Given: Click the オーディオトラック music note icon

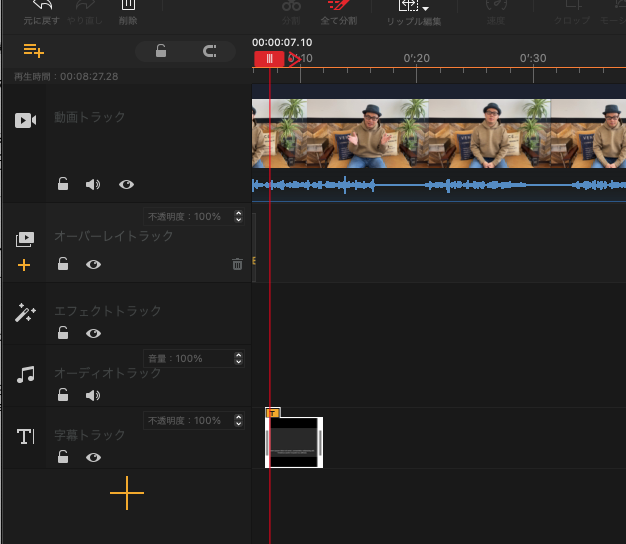Looking at the screenshot, I should pyautogui.click(x=25, y=374).
